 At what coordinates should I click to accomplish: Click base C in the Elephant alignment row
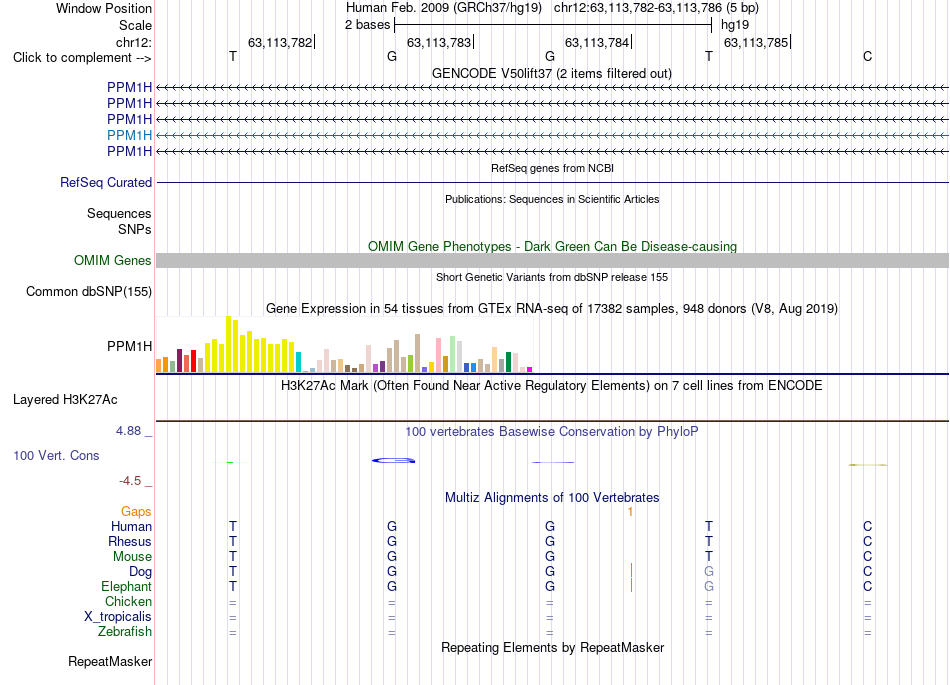(868, 586)
